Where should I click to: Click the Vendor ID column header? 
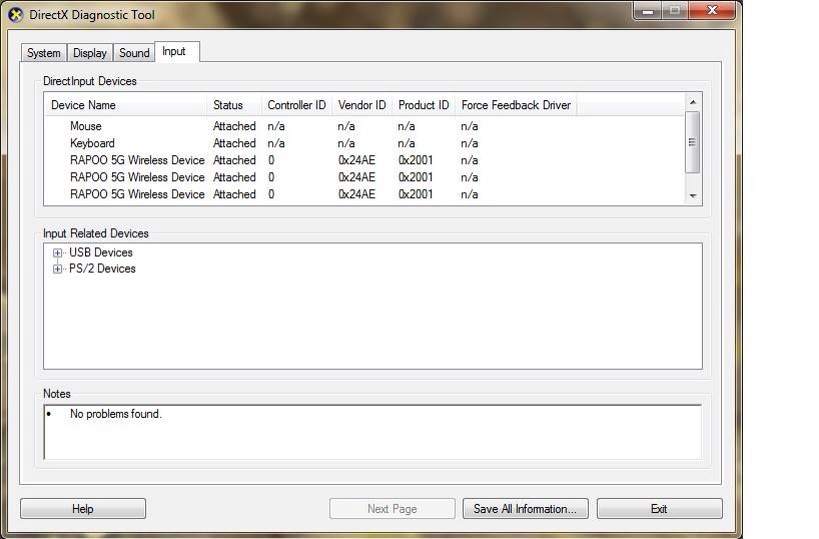[x=361, y=105]
